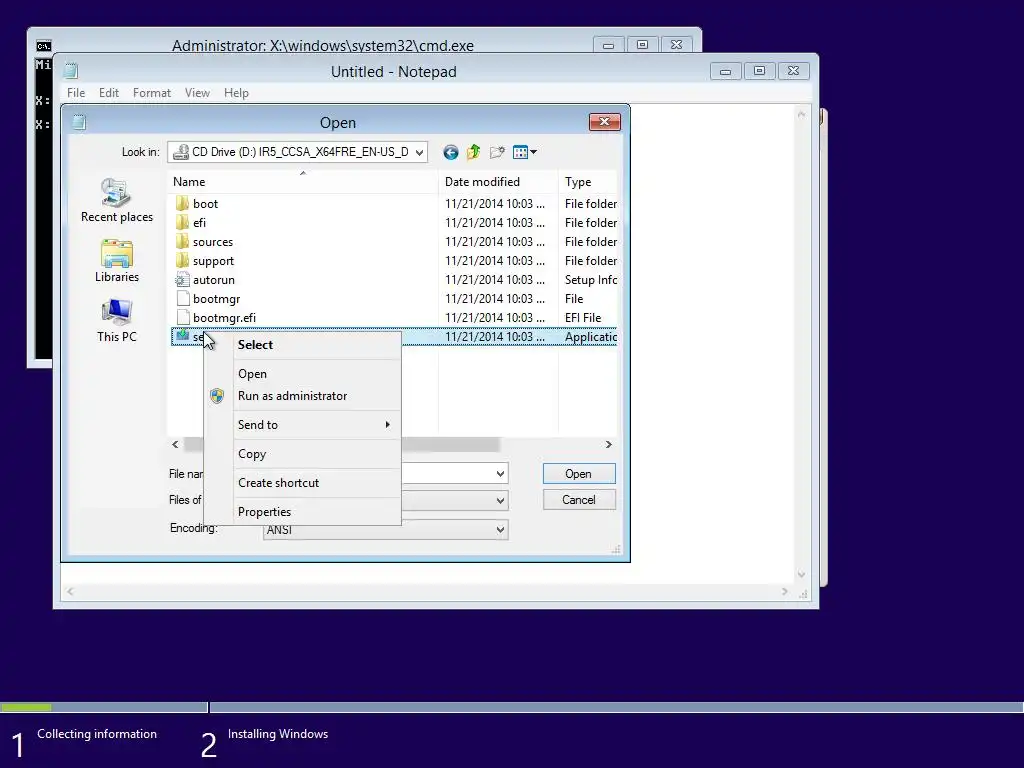
Task: Click the cmd.exe window system icon
Action: 44,46
